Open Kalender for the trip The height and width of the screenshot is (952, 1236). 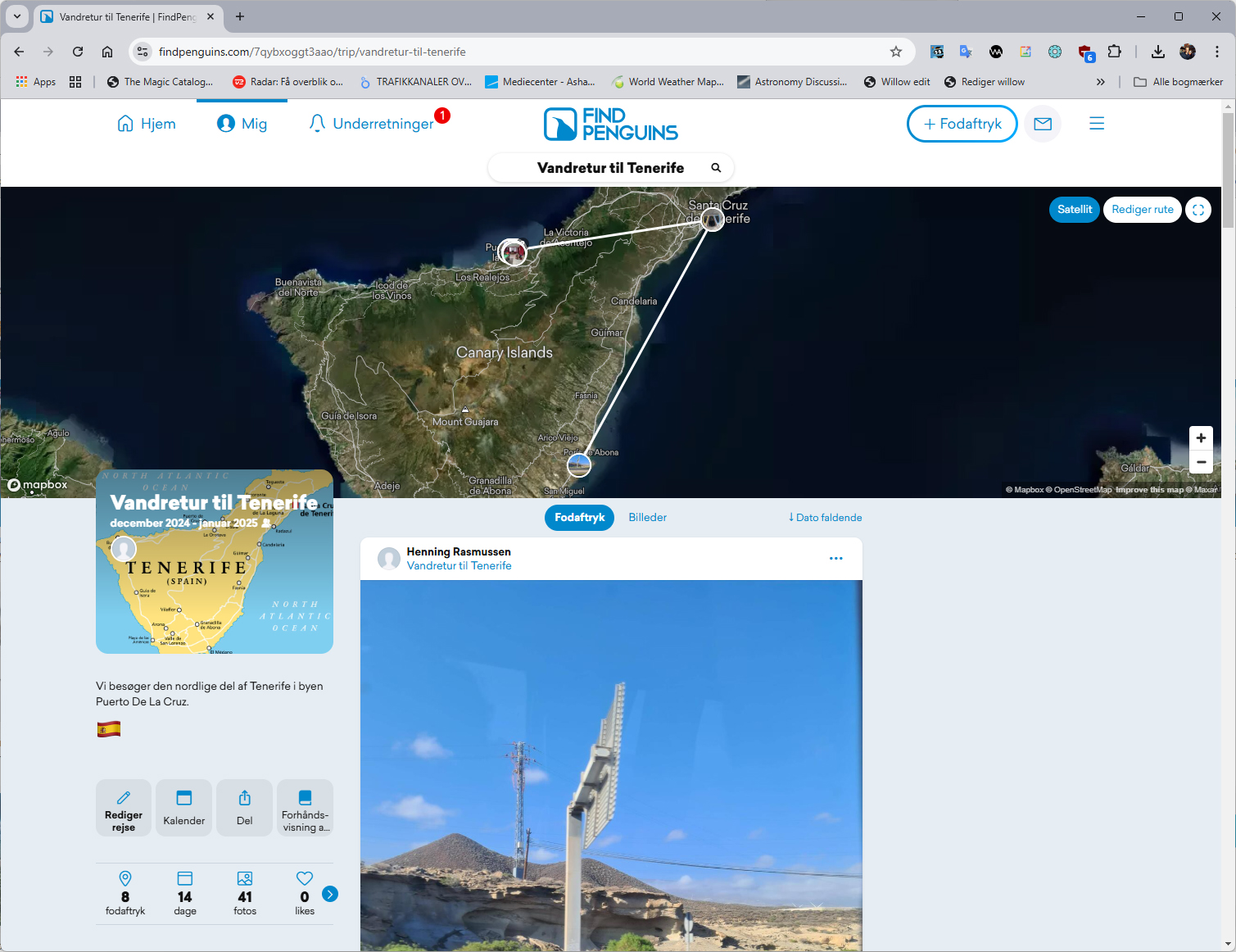(184, 808)
